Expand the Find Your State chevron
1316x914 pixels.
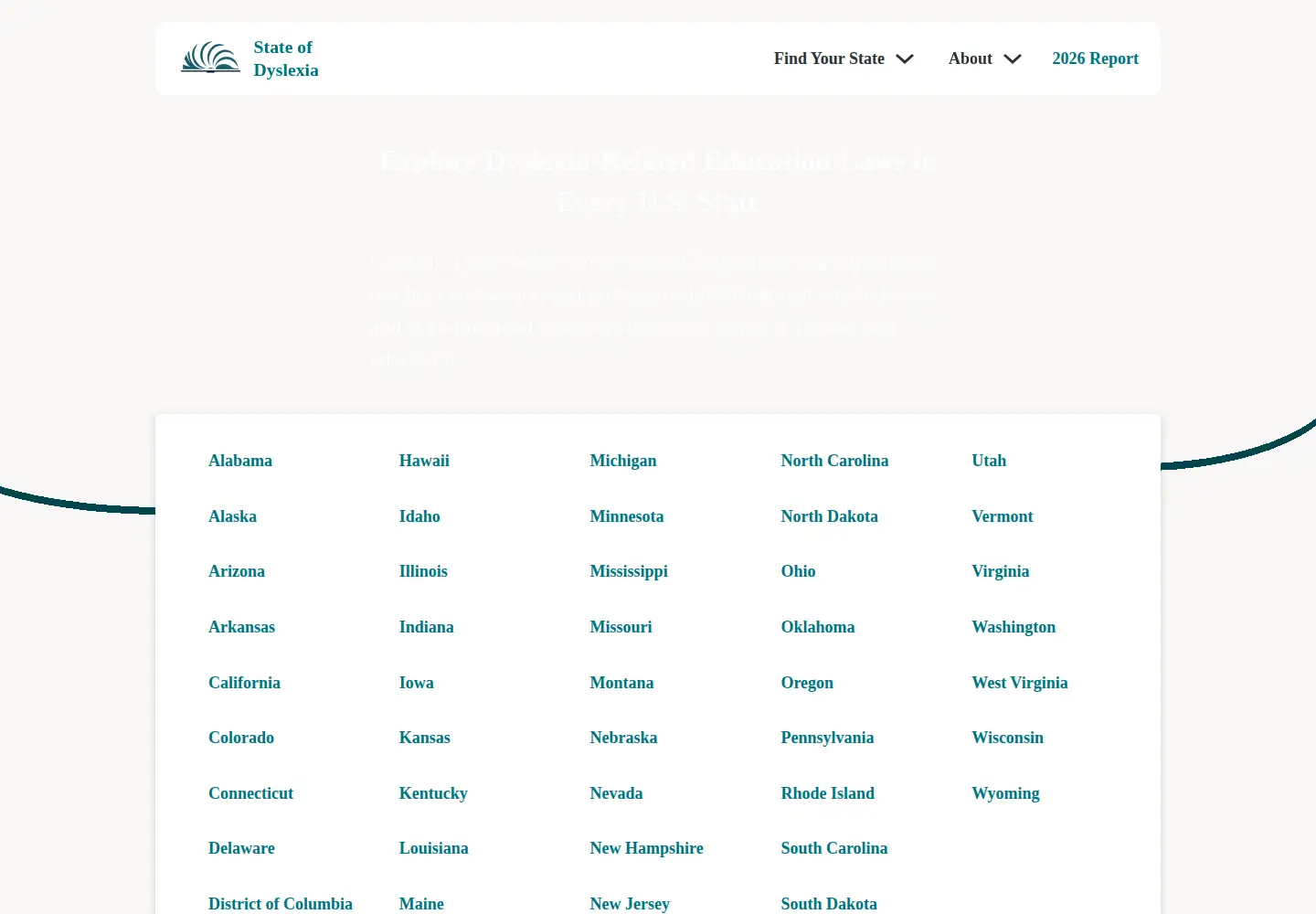(x=905, y=58)
